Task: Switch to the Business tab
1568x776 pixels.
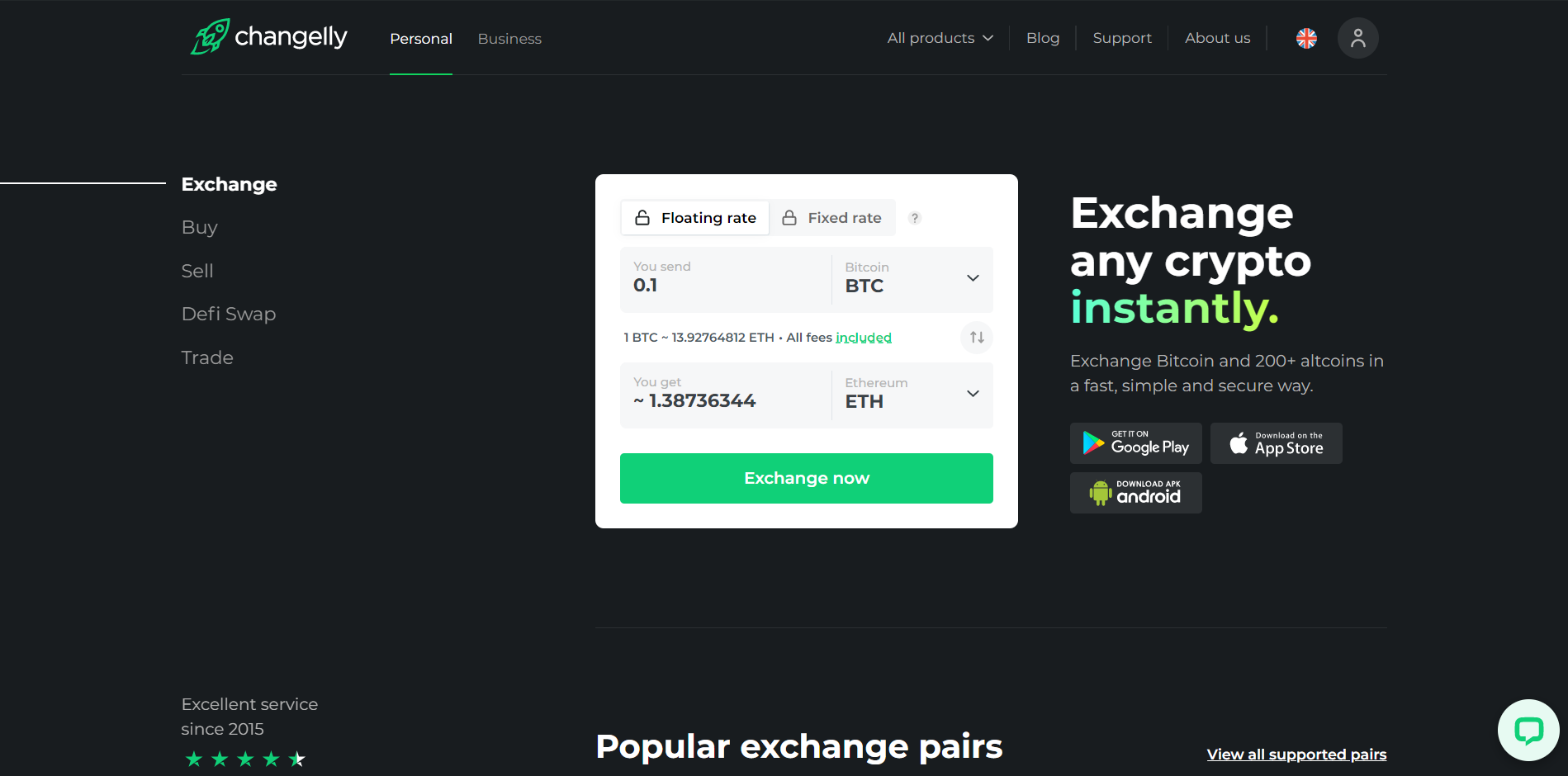Action: pos(509,39)
